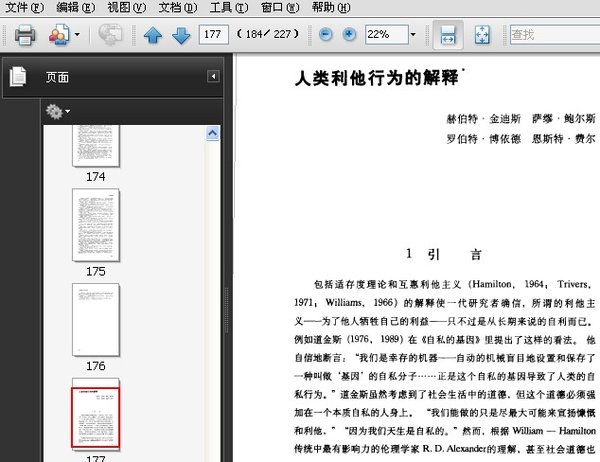Toggle fit full page view button
The image size is (600, 462).
(x=481, y=36)
